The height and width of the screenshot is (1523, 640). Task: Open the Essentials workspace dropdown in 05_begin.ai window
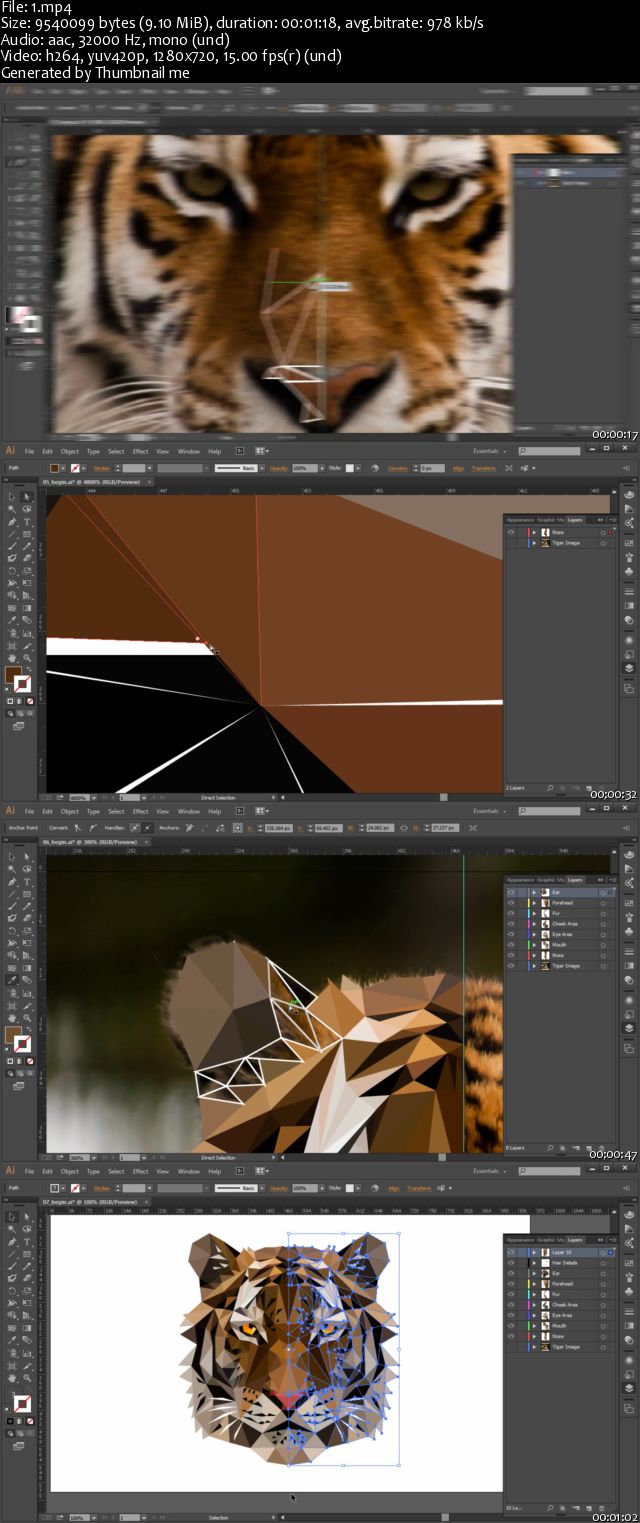pos(490,451)
